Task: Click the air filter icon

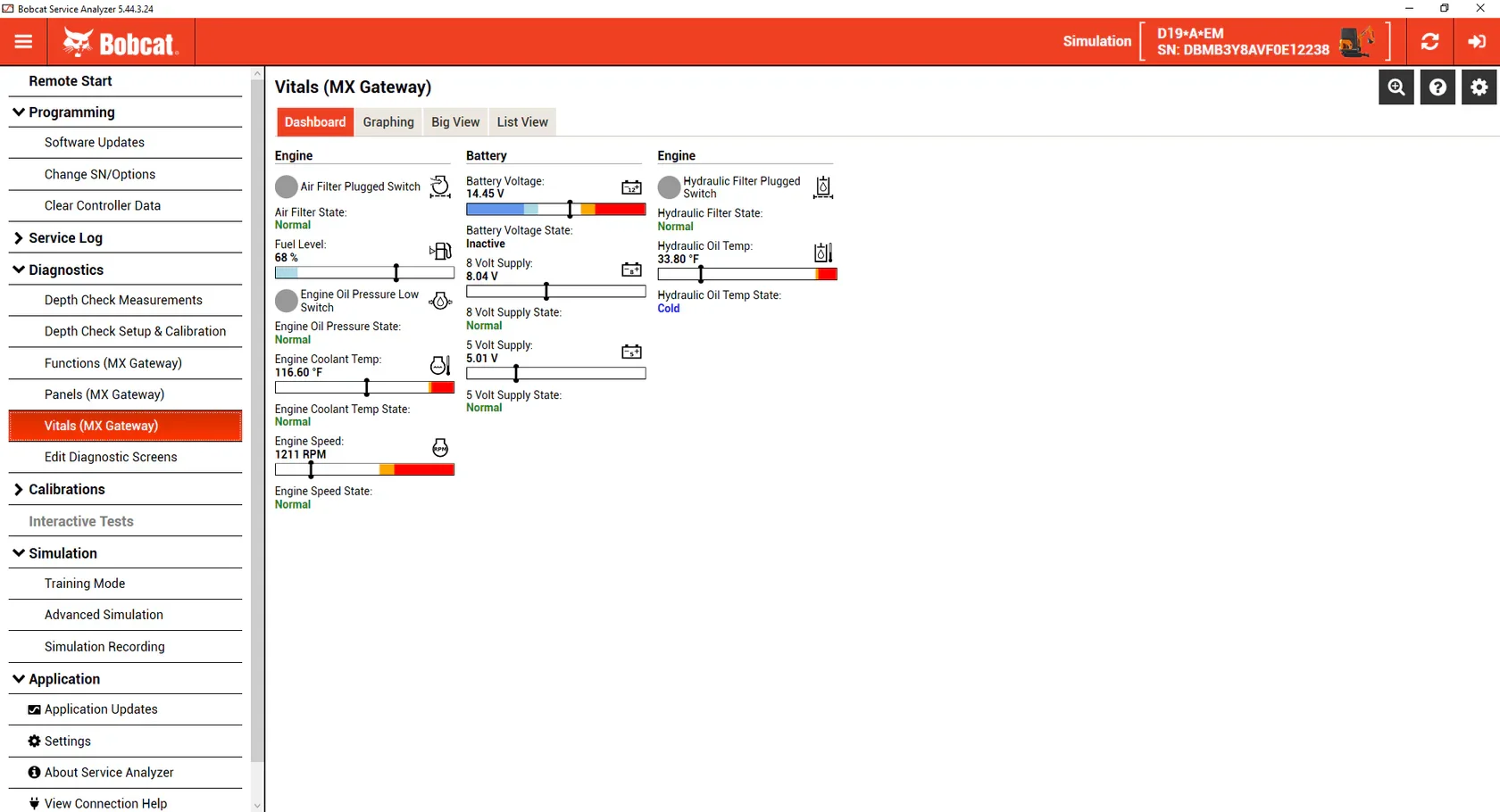Action: tap(440, 186)
